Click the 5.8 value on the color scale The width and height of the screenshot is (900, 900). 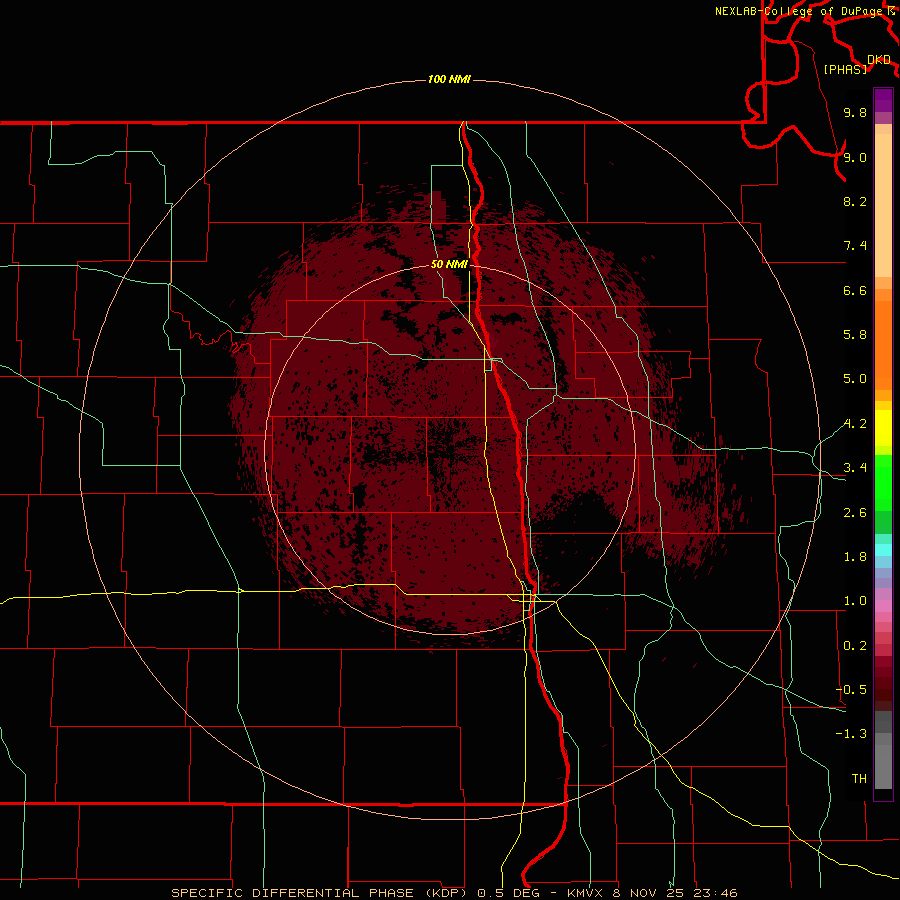pos(855,335)
